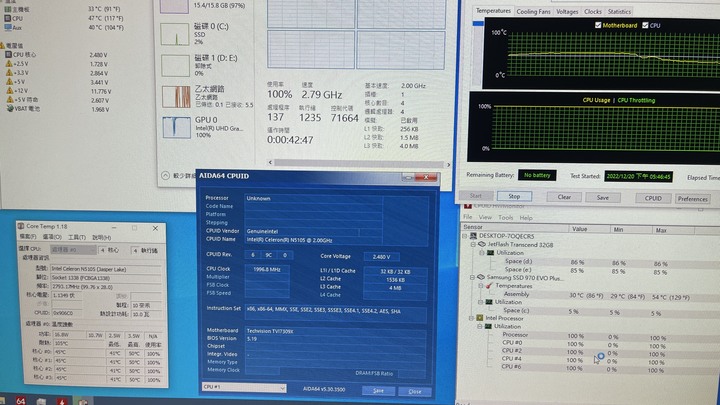Viewport: 720px width, 405px height.
Task: Switch to the Clocks tab
Action: pos(592,11)
